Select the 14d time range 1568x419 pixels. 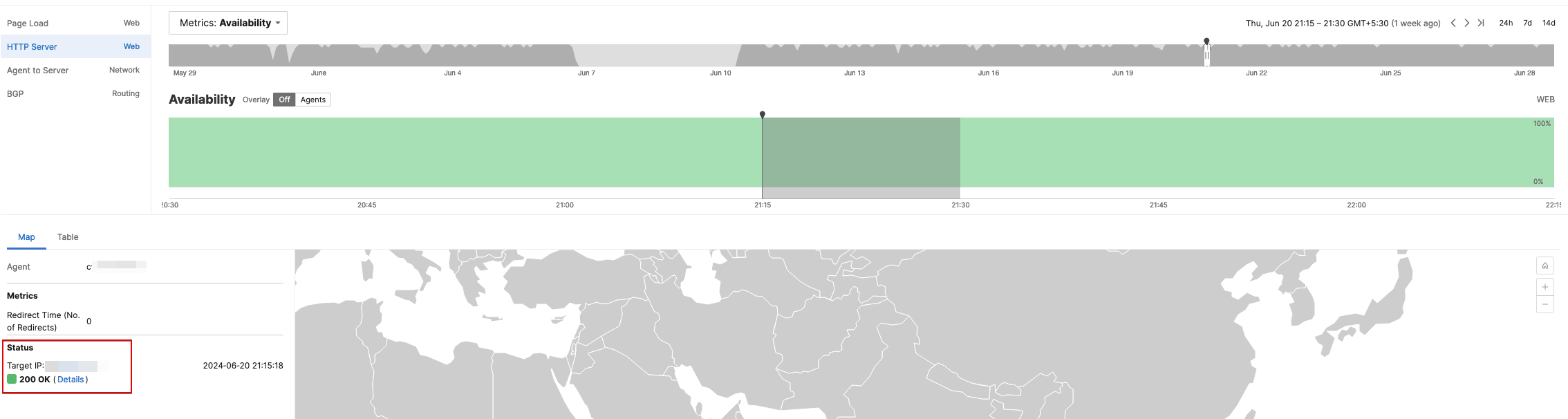pyautogui.click(x=1547, y=22)
